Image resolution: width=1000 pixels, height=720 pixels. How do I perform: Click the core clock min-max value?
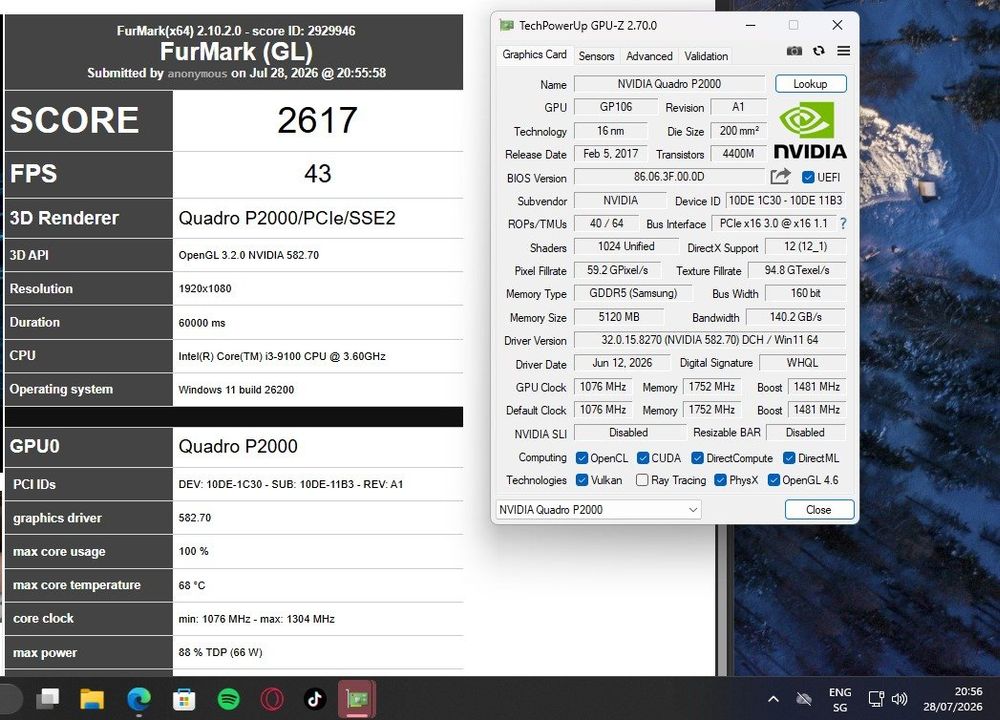(x=256, y=619)
